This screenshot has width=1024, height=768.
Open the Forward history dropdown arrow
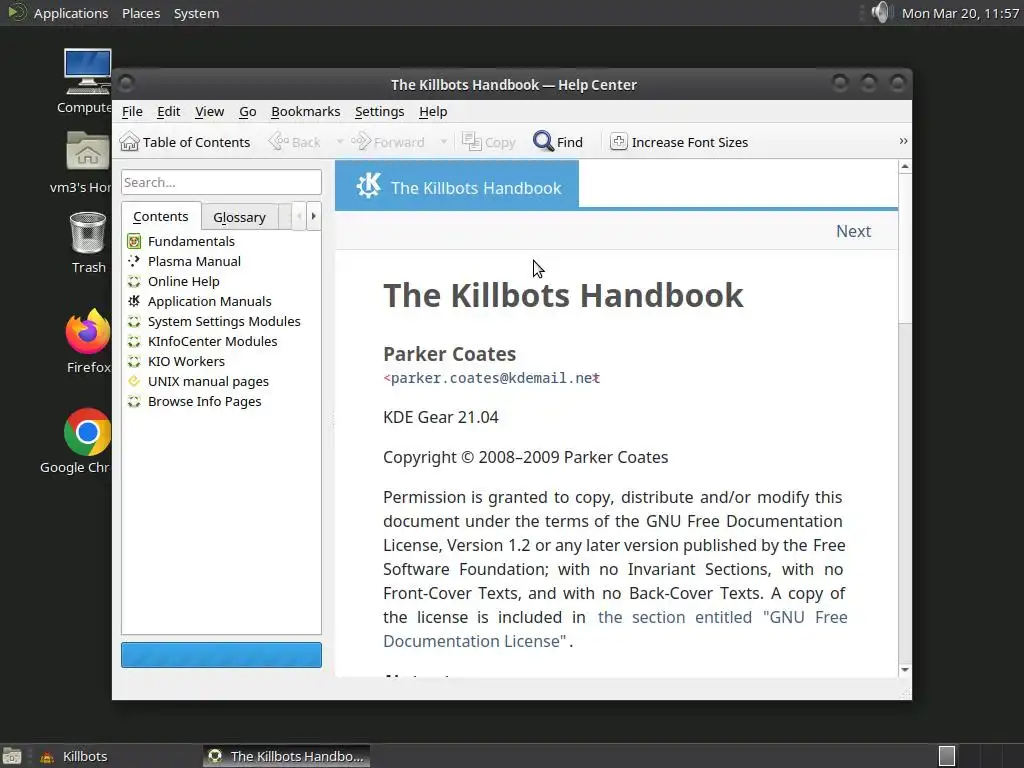tap(443, 142)
